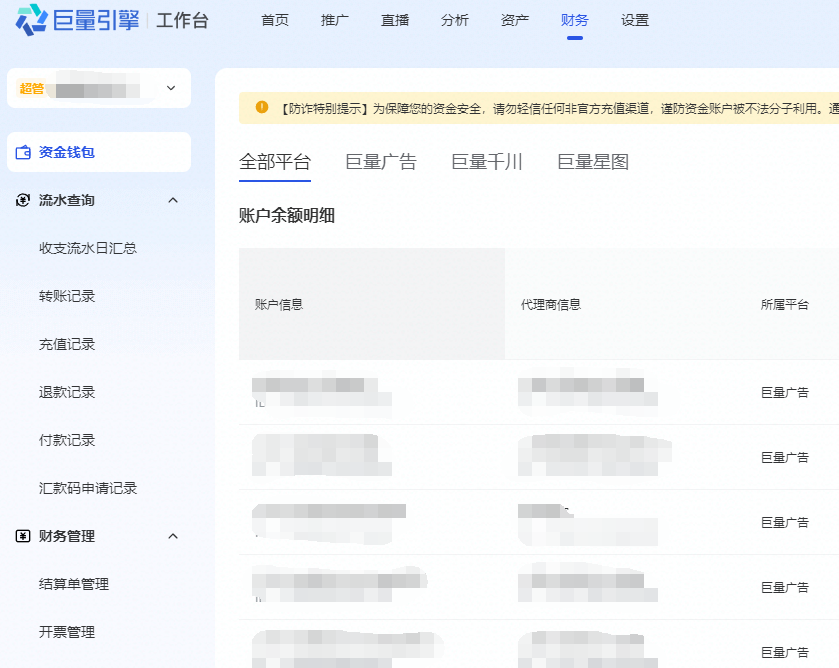
Task: Open 资金钱包 in the sidebar
Action: tap(99, 152)
